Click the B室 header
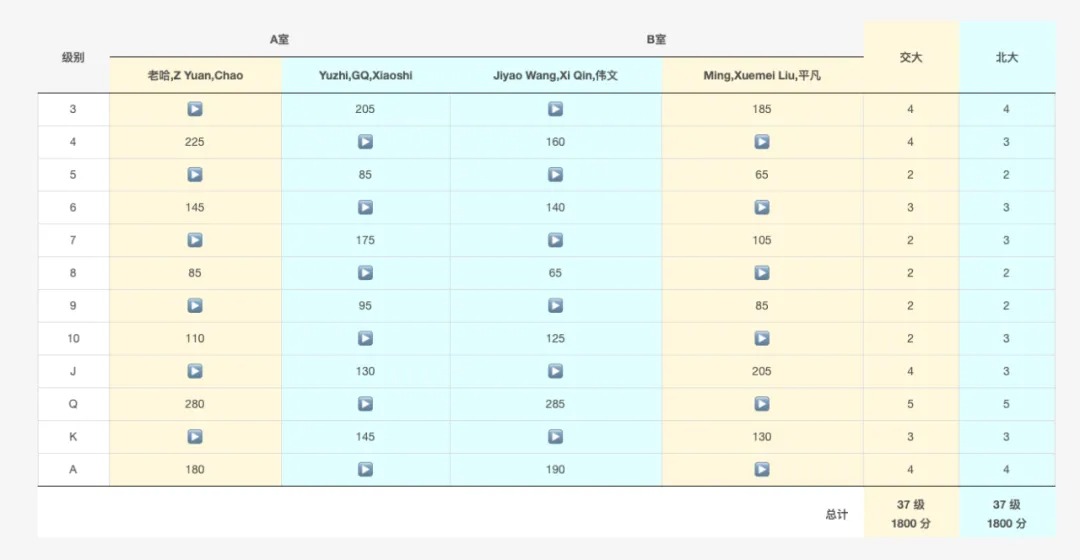Image resolution: width=1080 pixels, height=560 pixels. (656, 40)
